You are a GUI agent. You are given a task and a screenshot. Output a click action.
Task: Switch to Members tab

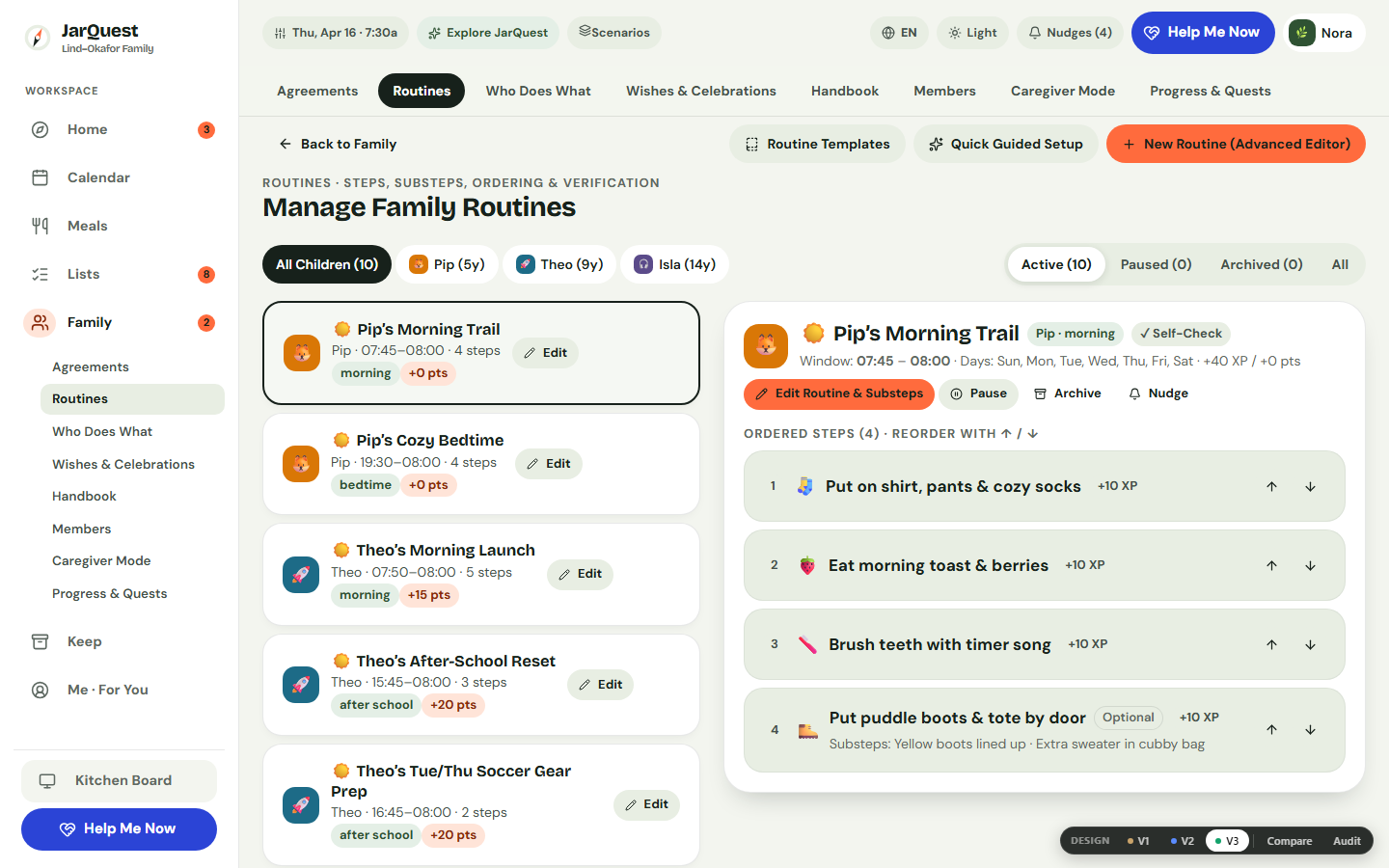(x=944, y=91)
